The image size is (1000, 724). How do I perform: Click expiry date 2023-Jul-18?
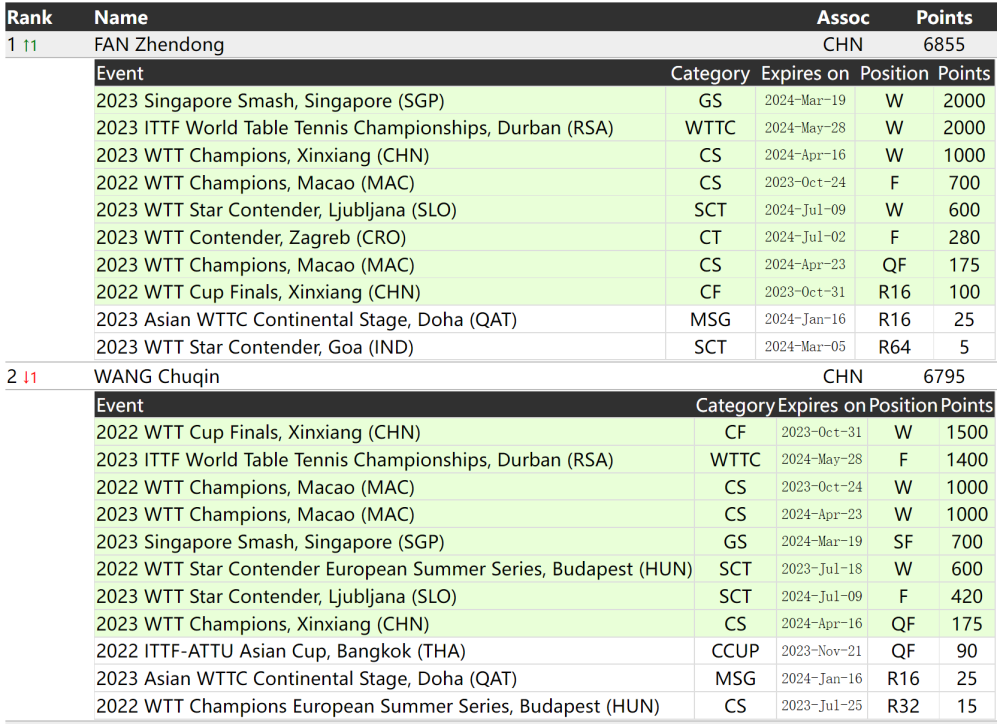click(821, 569)
